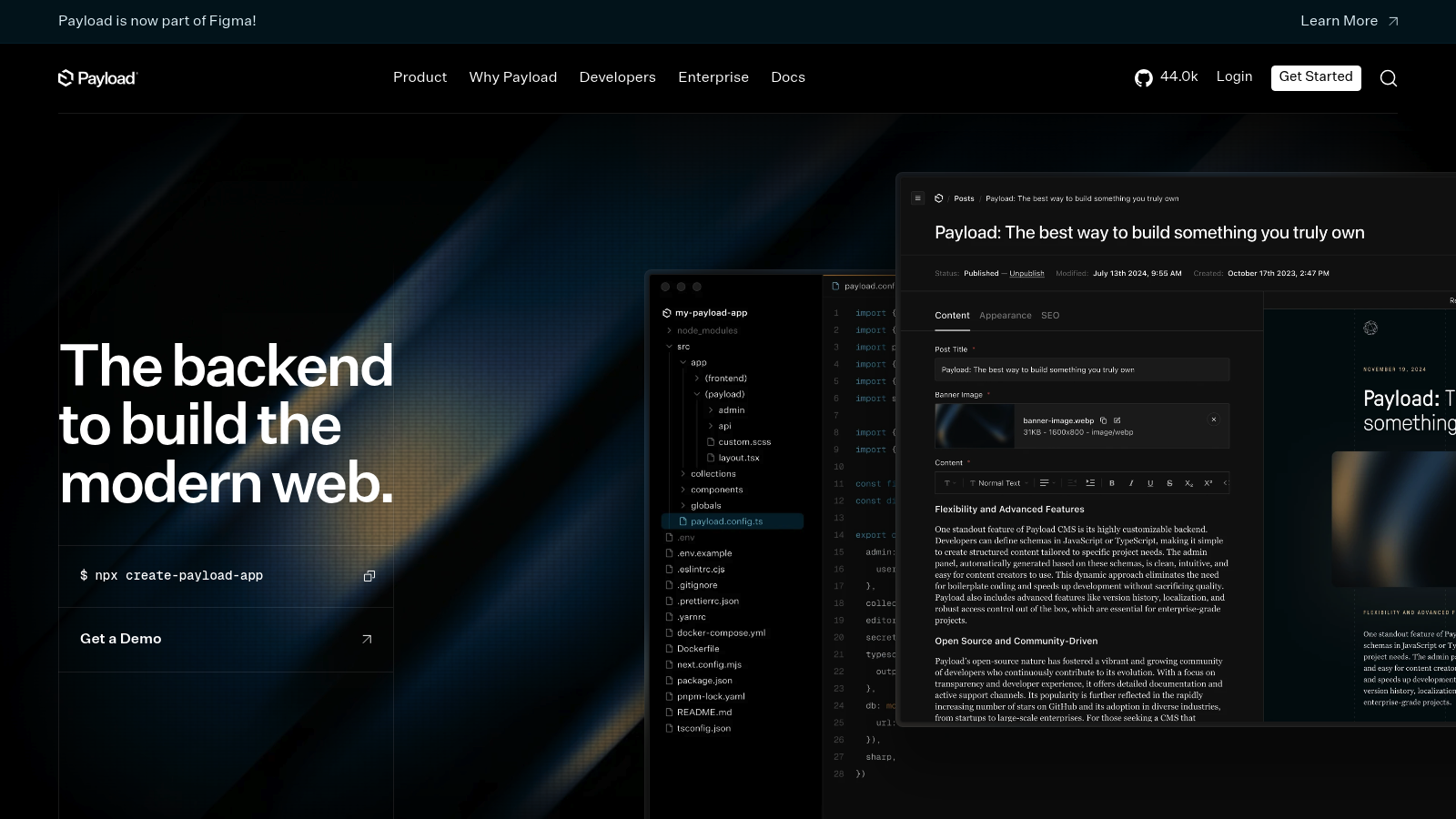This screenshot has height=819, width=1456.
Task: Click the Unpublish link
Action: [1026, 273]
